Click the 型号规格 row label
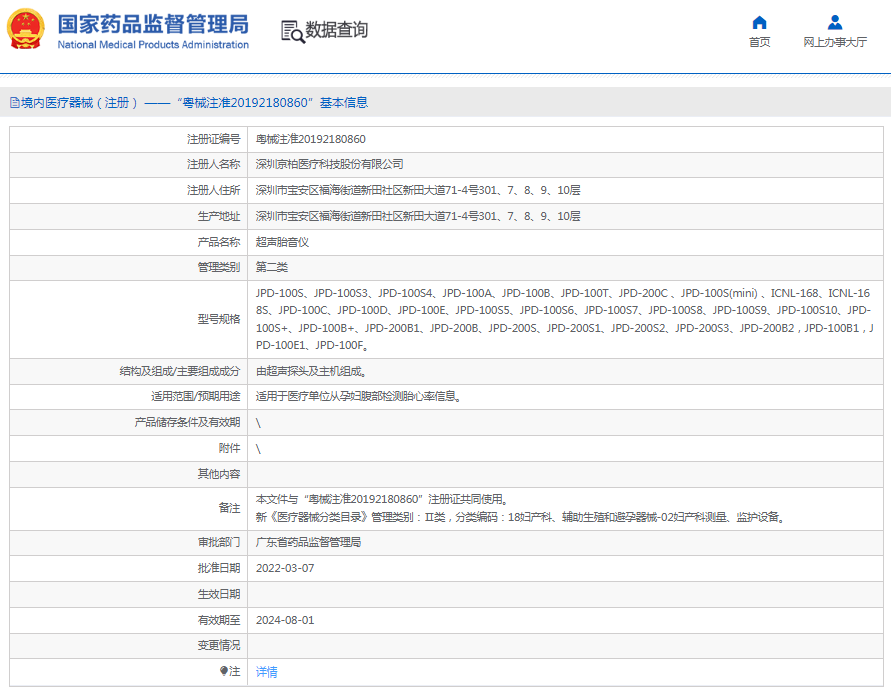The height and width of the screenshot is (692, 891). point(219,319)
